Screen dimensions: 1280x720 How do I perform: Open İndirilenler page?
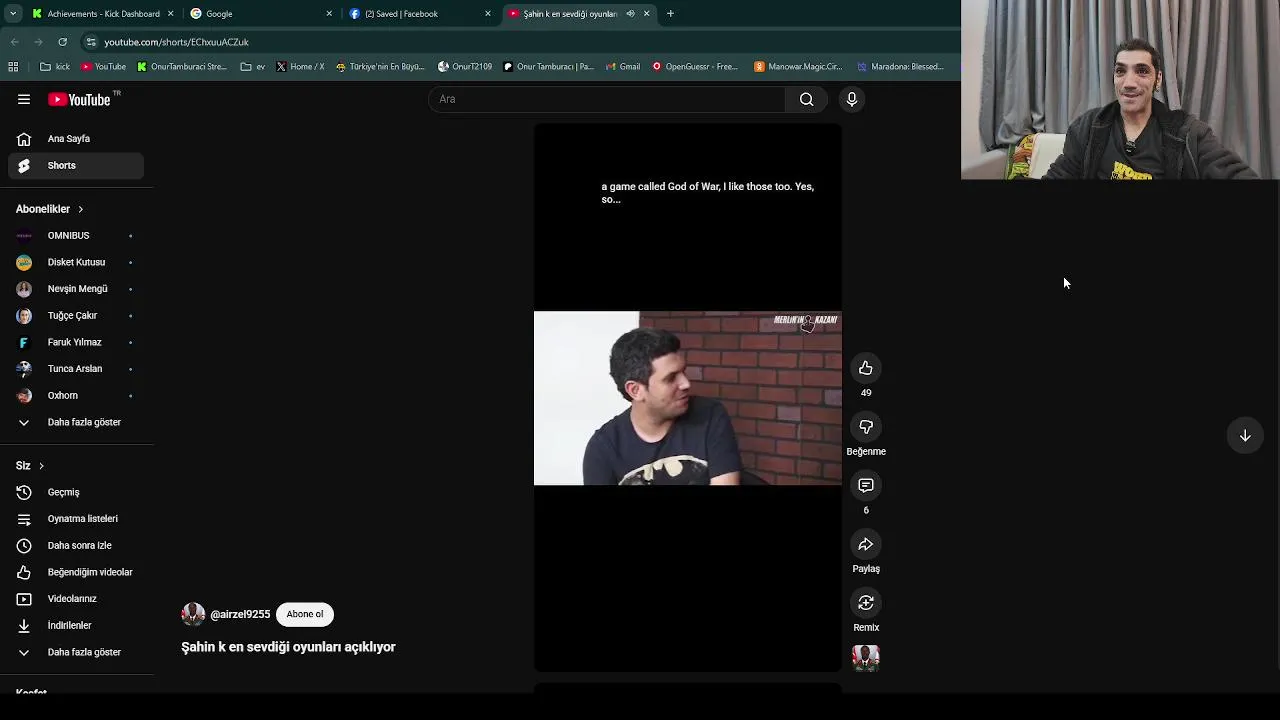tap(76, 625)
